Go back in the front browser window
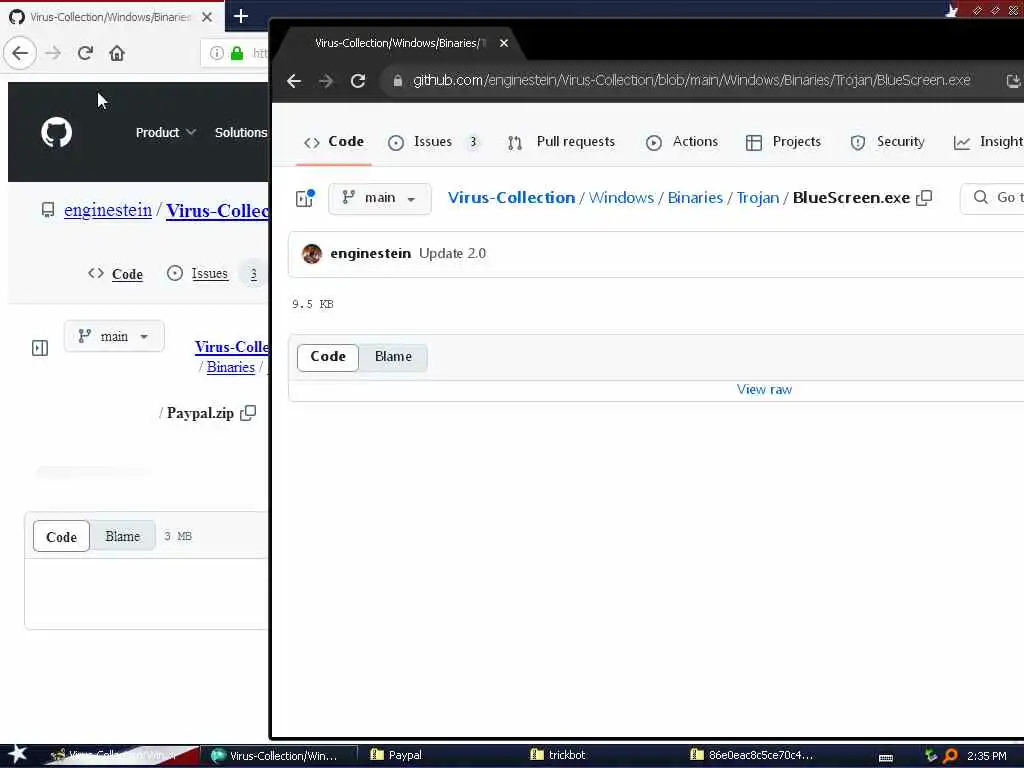 [294, 81]
